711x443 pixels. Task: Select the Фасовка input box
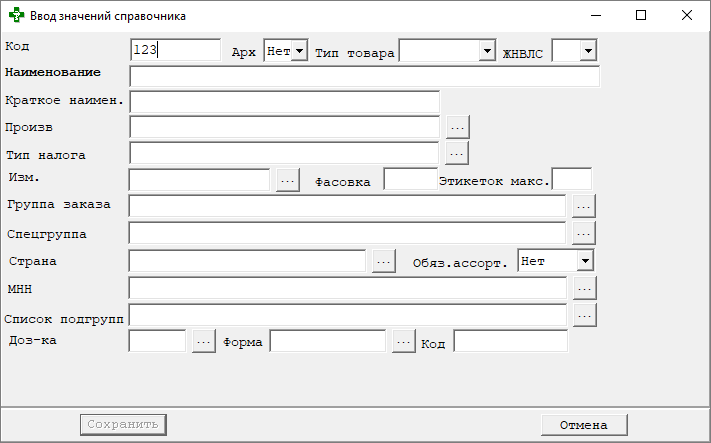pyautogui.click(x=409, y=179)
